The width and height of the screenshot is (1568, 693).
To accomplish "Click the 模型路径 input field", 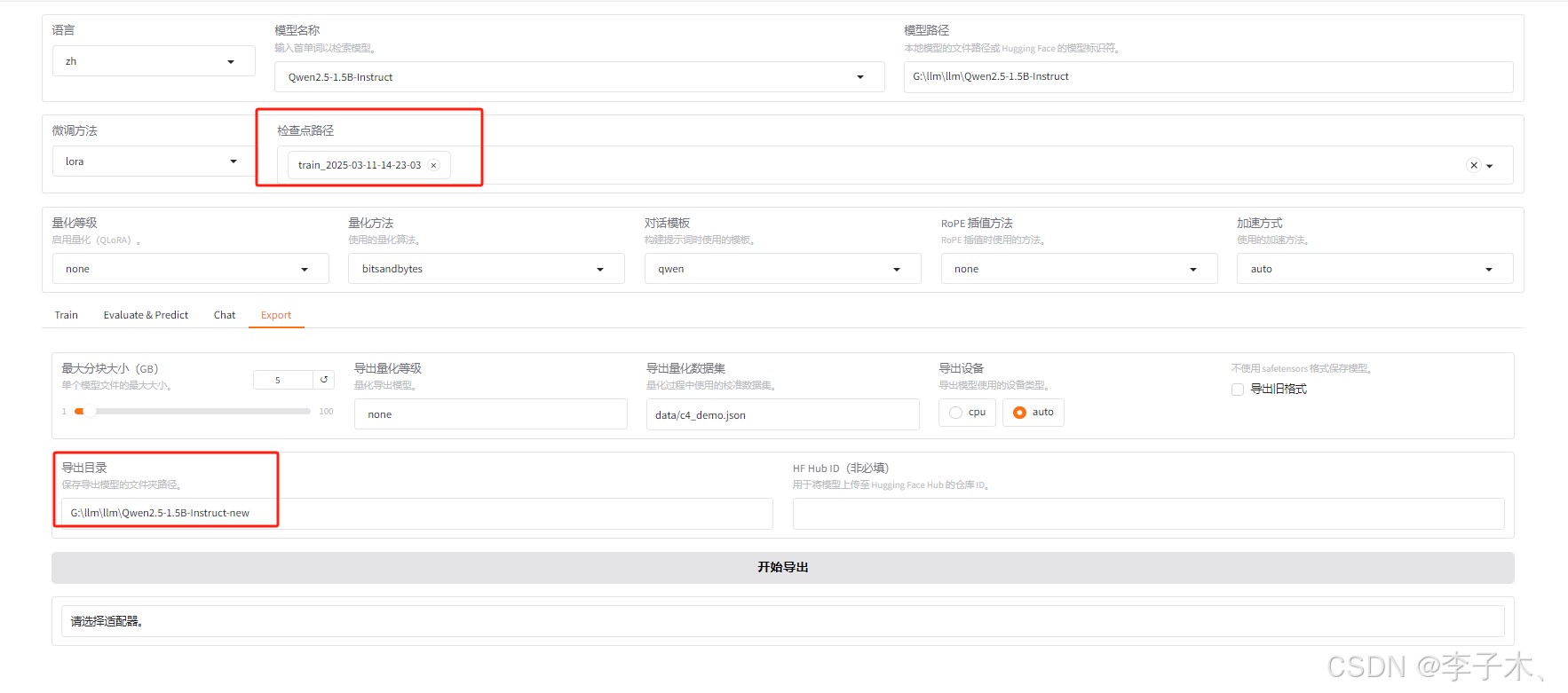I will click(1208, 77).
